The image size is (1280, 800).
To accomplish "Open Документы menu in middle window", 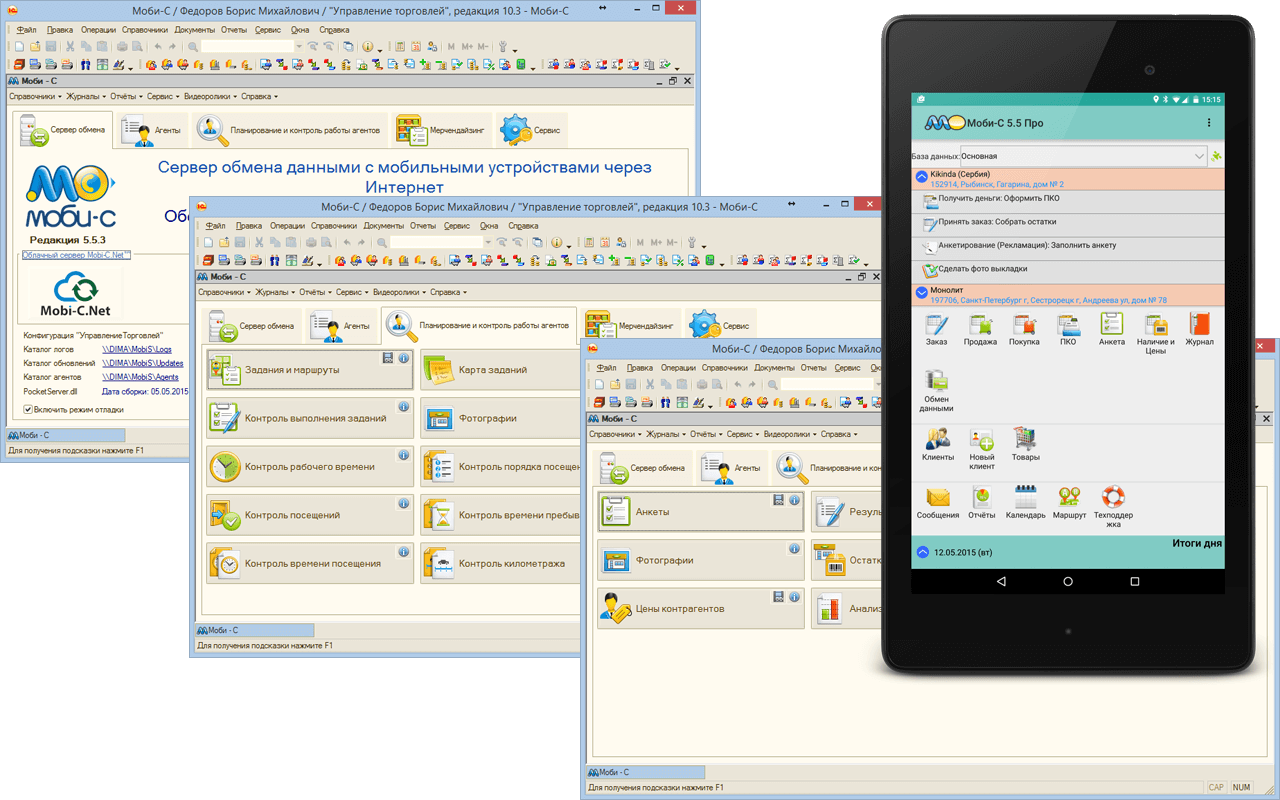I will [x=383, y=226].
